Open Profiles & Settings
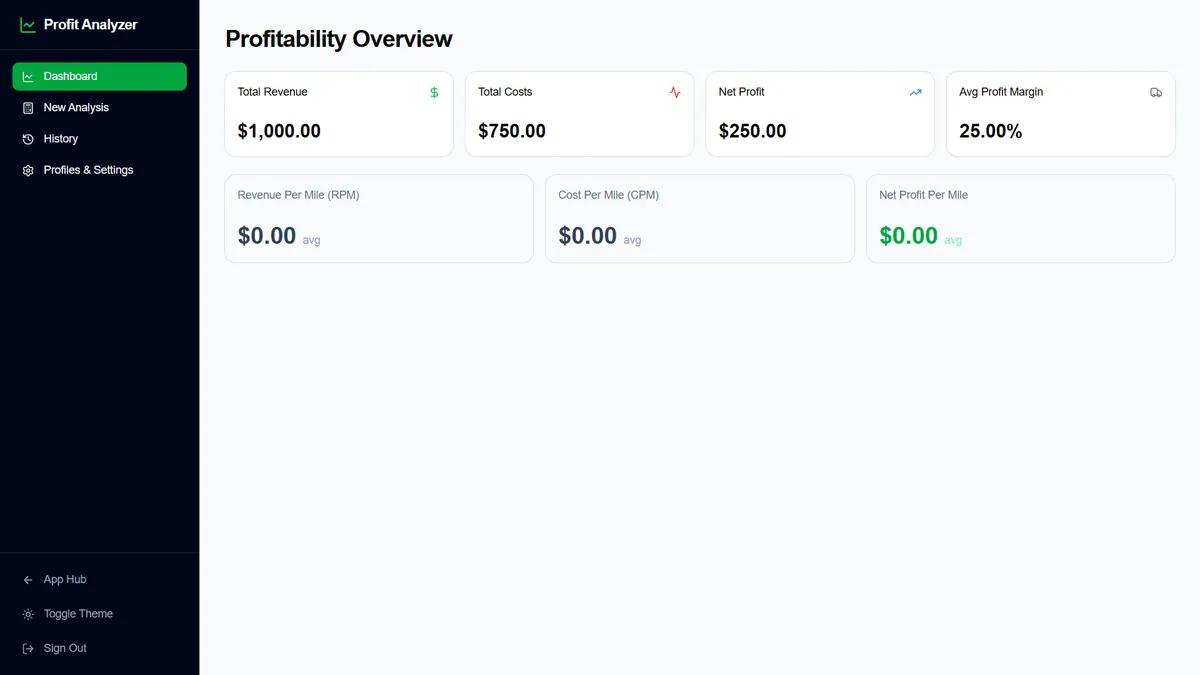 click(x=100, y=170)
